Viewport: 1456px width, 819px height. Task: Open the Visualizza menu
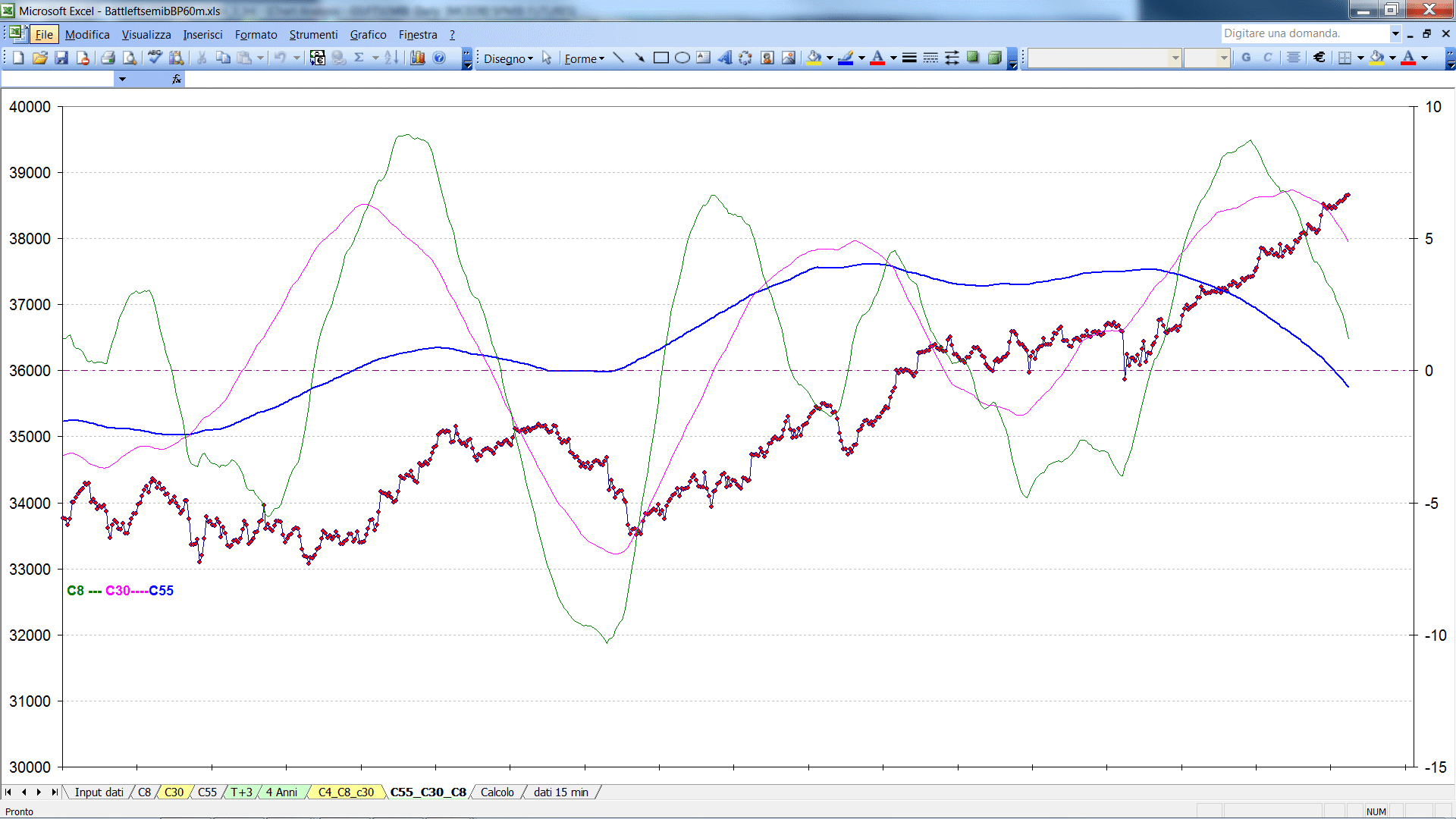tap(146, 34)
